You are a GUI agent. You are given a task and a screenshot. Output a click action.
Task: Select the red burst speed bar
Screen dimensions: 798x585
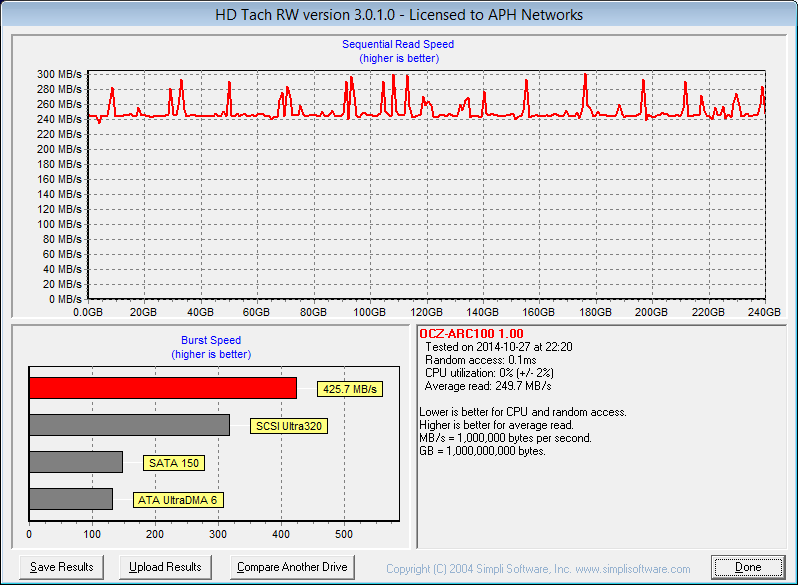pyautogui.click(x=163, y=387)
